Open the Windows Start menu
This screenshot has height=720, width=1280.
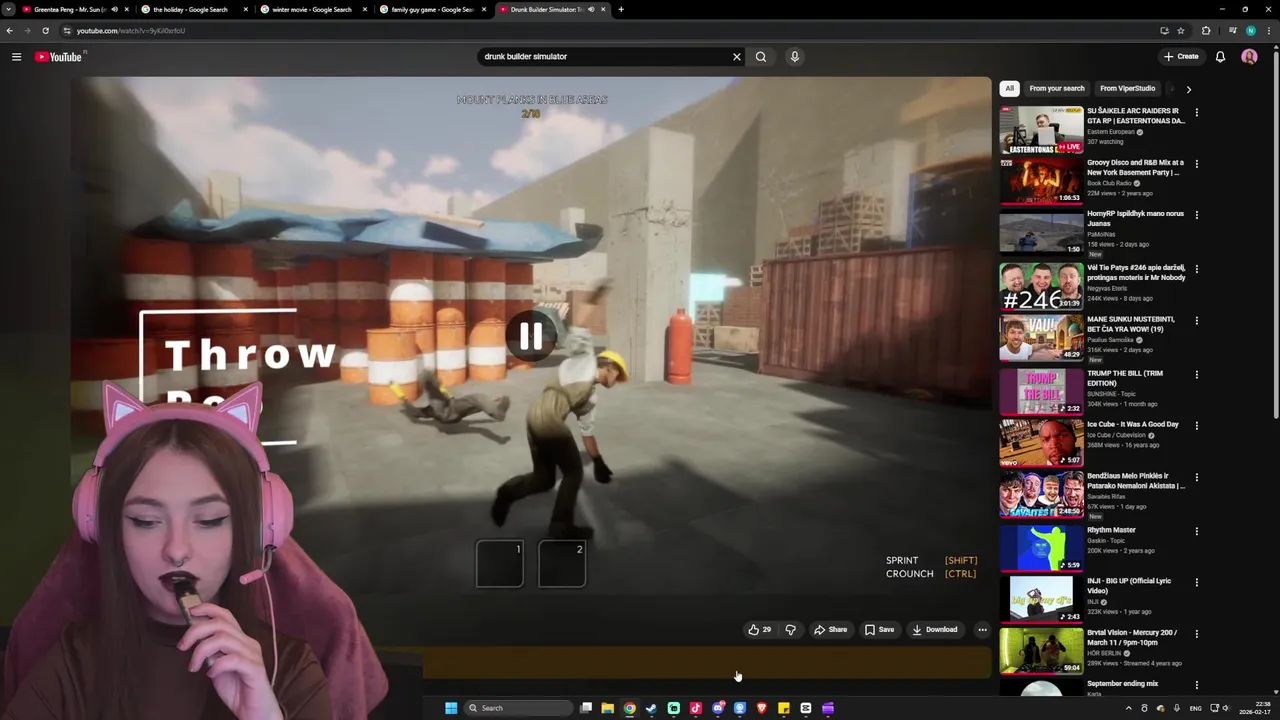click(451, 708)
